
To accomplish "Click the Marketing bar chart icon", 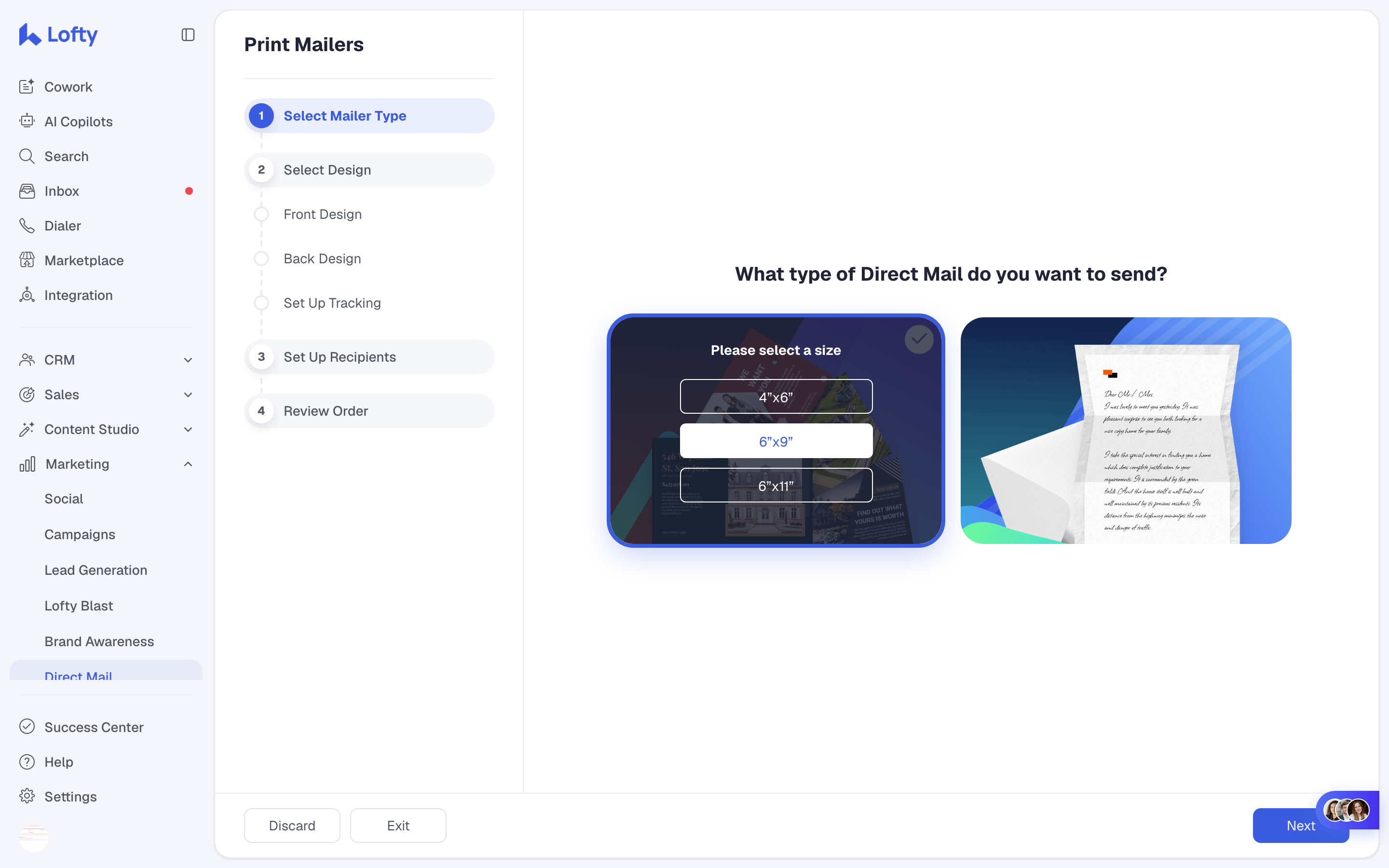I will tap(27, 464).
